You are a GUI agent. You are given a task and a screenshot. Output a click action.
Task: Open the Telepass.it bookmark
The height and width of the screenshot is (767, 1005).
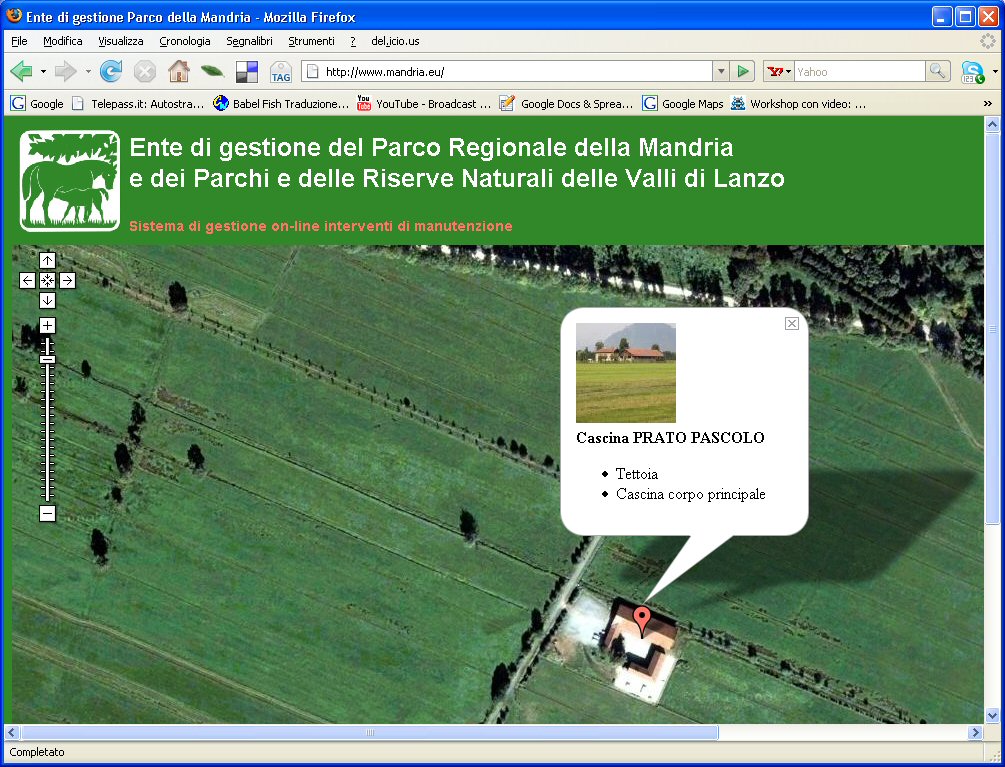tap(138, 103)
